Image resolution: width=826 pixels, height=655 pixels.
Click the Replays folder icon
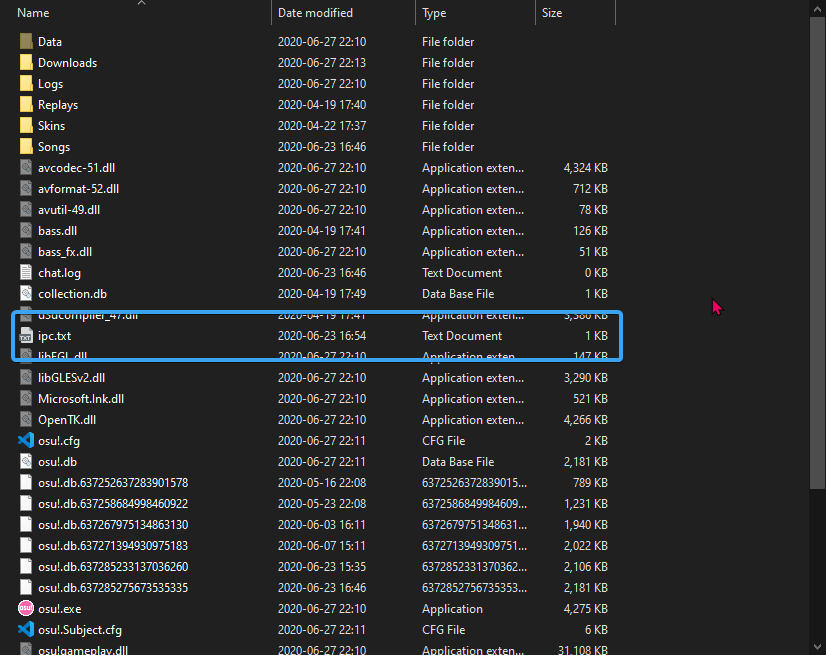pyautogui.click(x=26, y=105)
